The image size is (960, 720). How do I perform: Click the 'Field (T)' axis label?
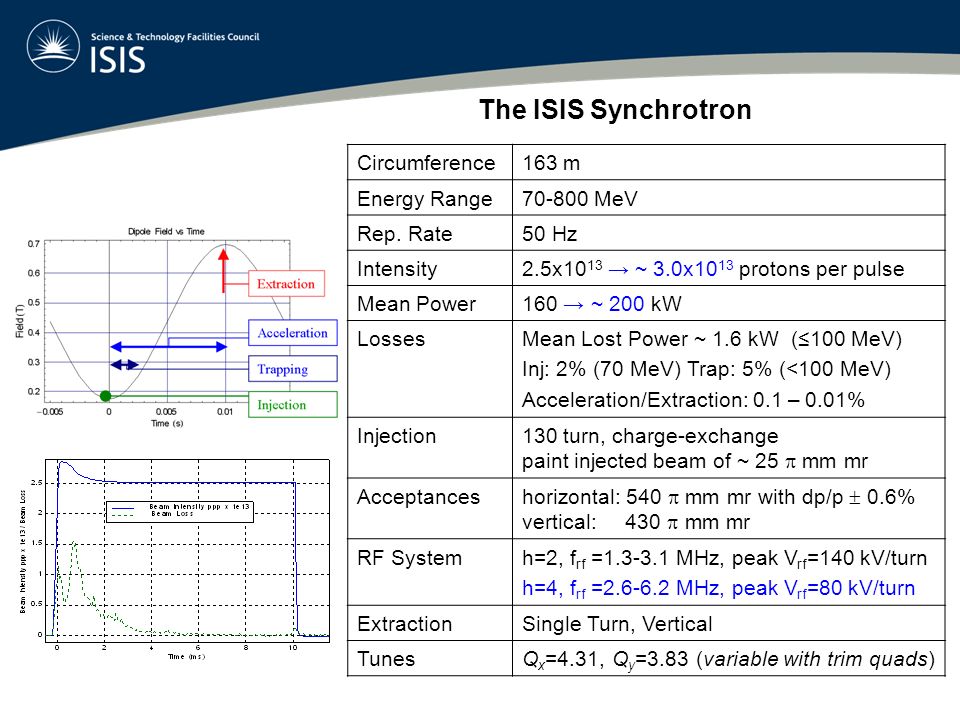click(x=19, y=320)
